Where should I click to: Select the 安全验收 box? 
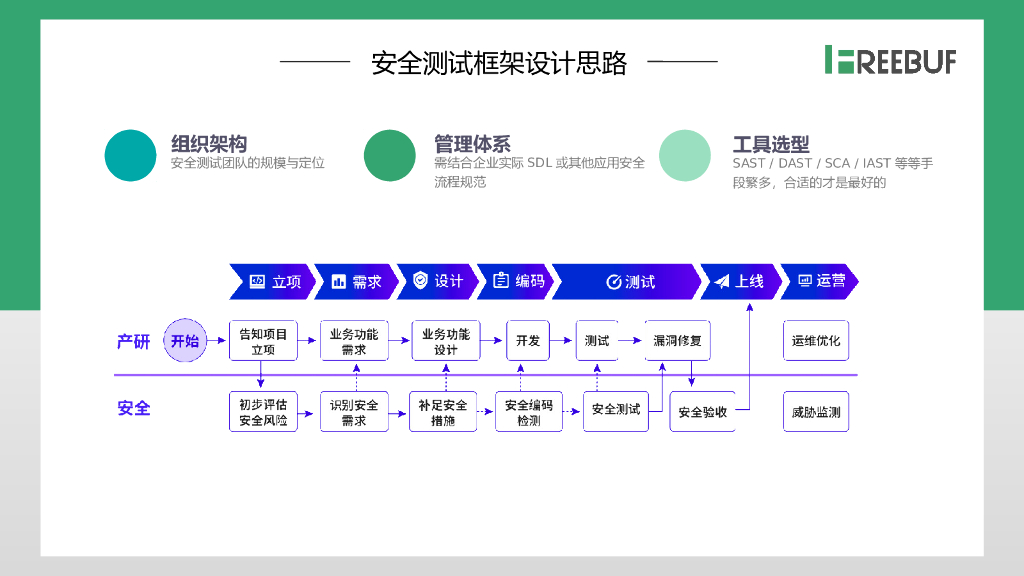(702, 412)
